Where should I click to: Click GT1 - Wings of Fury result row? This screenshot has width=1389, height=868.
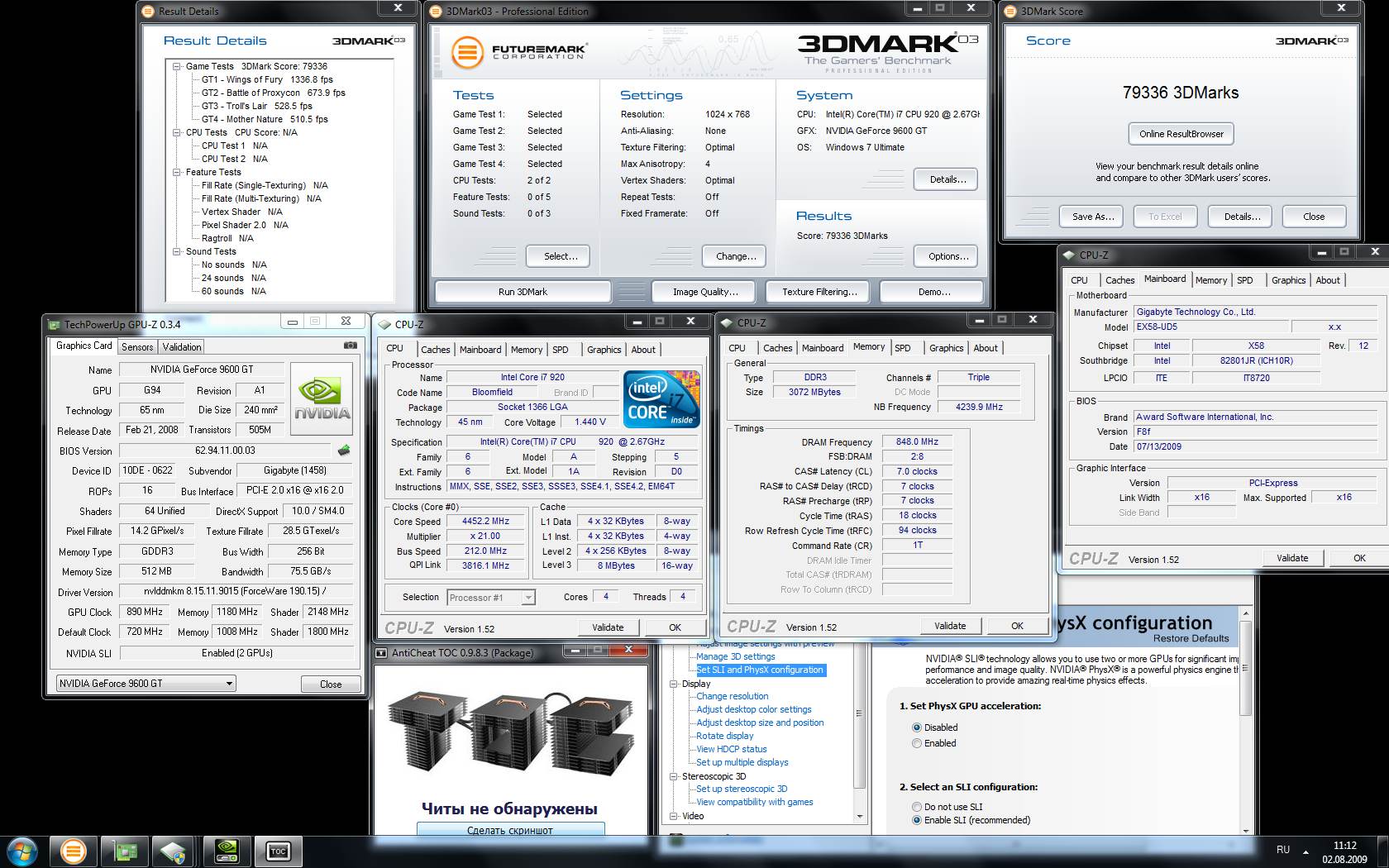click(x=267, y=79)
